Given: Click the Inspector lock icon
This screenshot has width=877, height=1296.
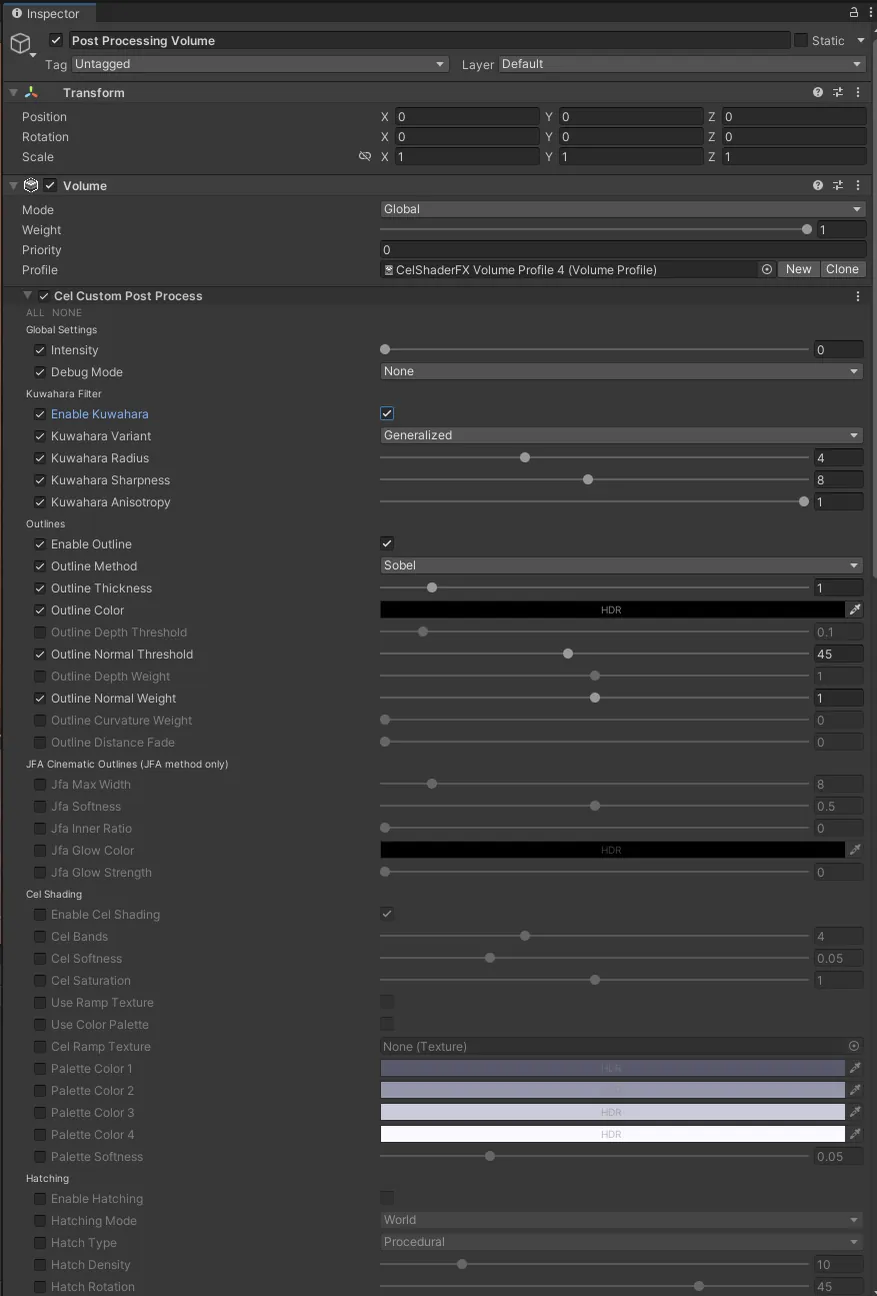Looking at the screenshot, I should point(853,13).
